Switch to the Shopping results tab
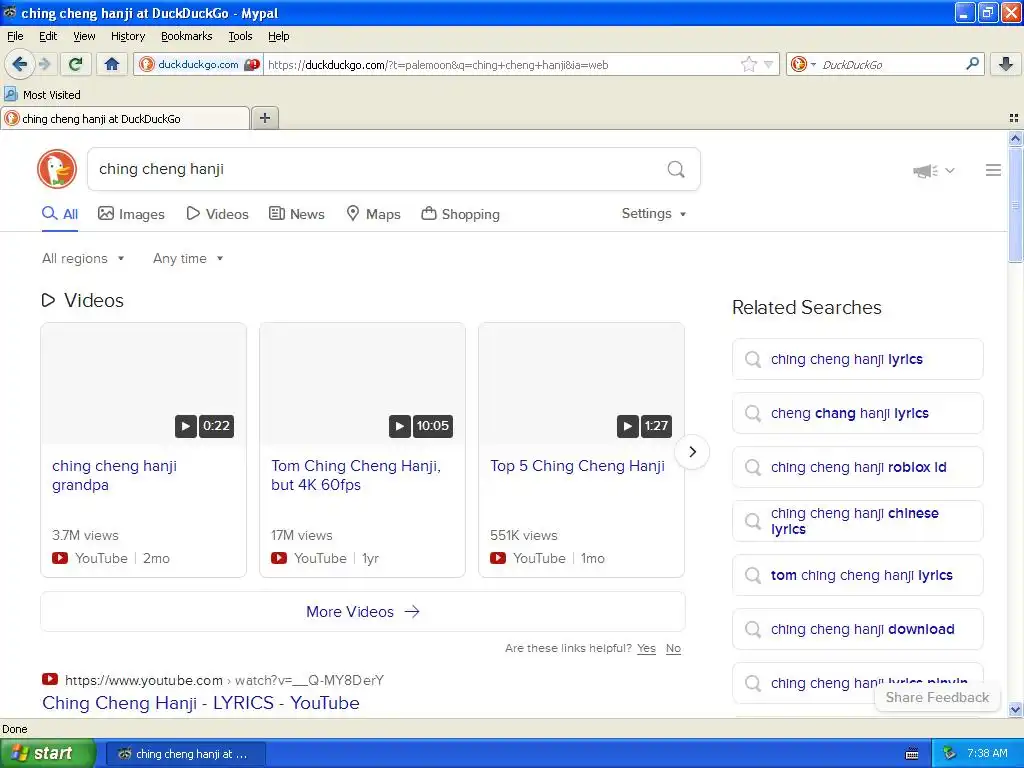This screenshot has width=1024, height=768. coord(461,214)
